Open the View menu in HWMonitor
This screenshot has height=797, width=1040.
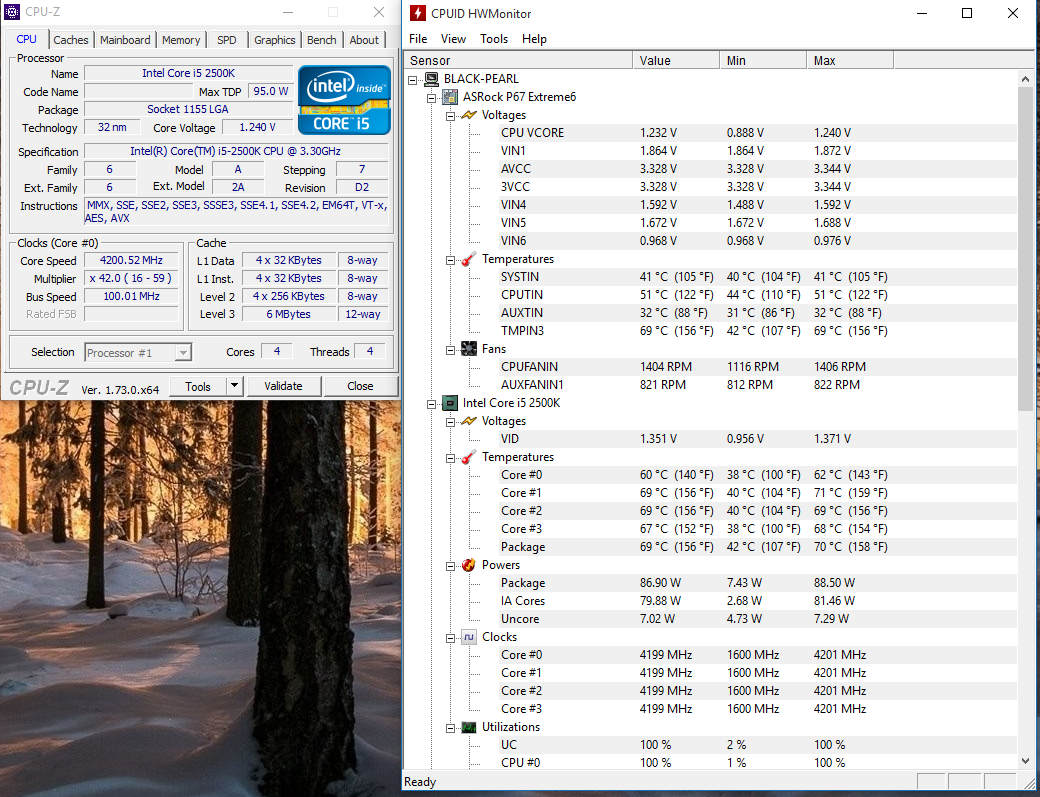[454, 39]
